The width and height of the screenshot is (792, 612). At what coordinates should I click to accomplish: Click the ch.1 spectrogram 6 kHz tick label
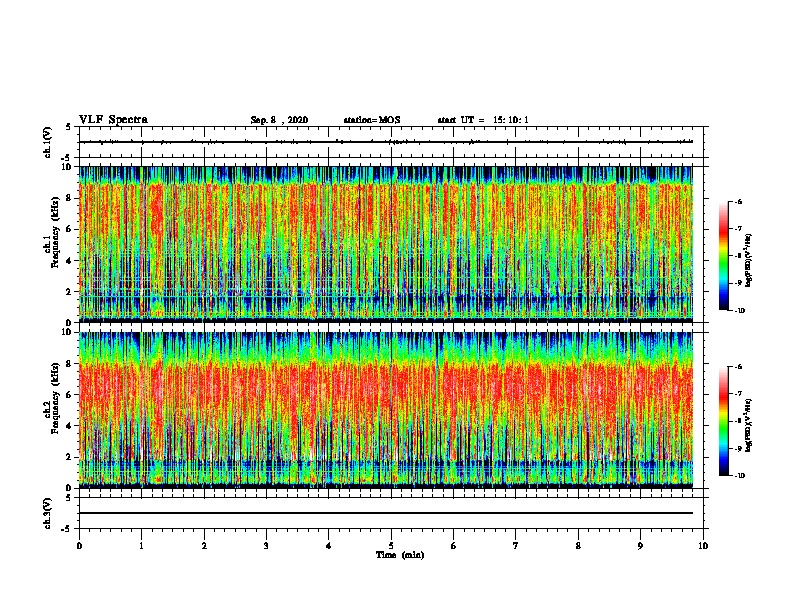pos(69,229)
